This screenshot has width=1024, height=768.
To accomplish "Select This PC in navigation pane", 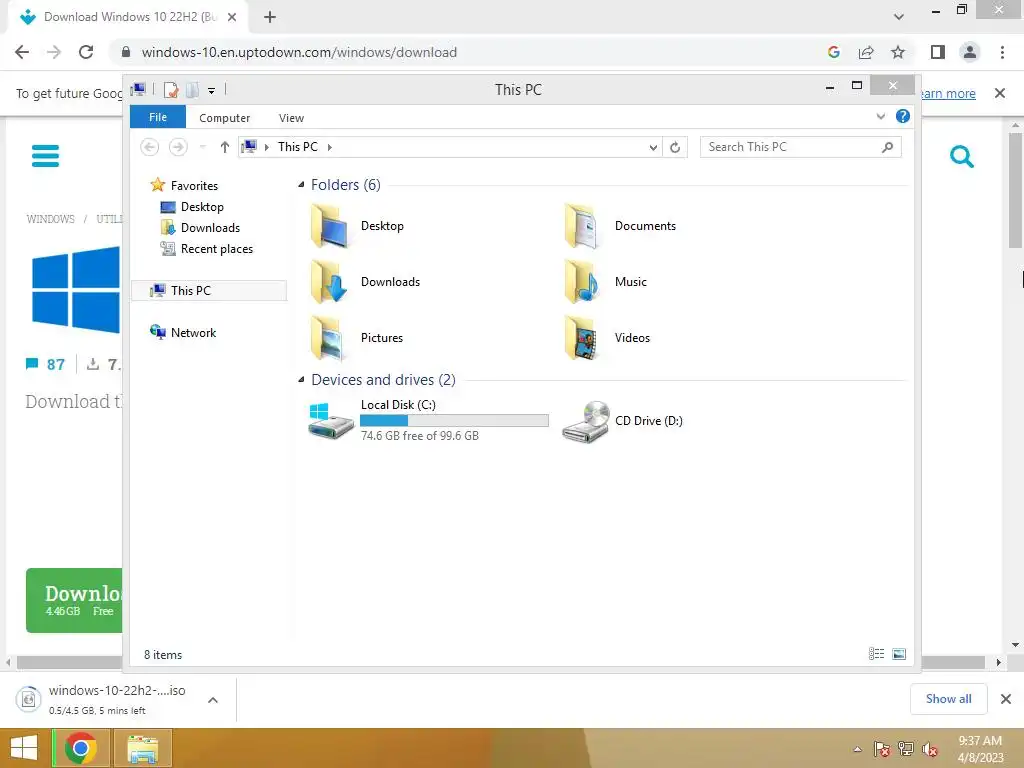I will (x=209, y=291).
